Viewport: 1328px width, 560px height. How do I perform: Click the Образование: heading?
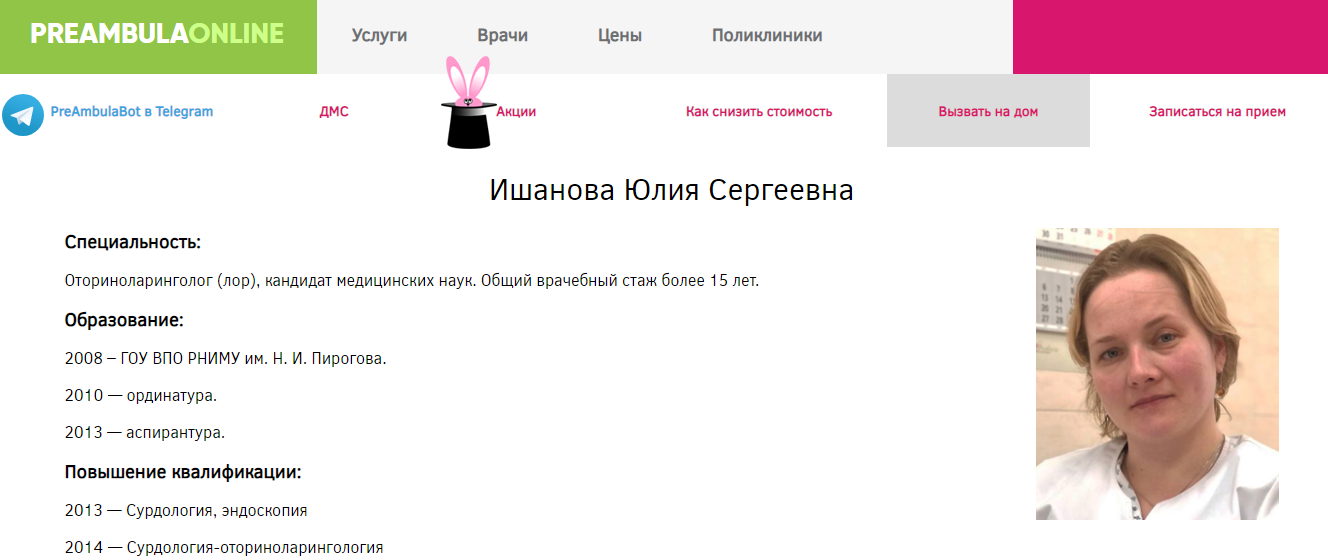point(124,320)
